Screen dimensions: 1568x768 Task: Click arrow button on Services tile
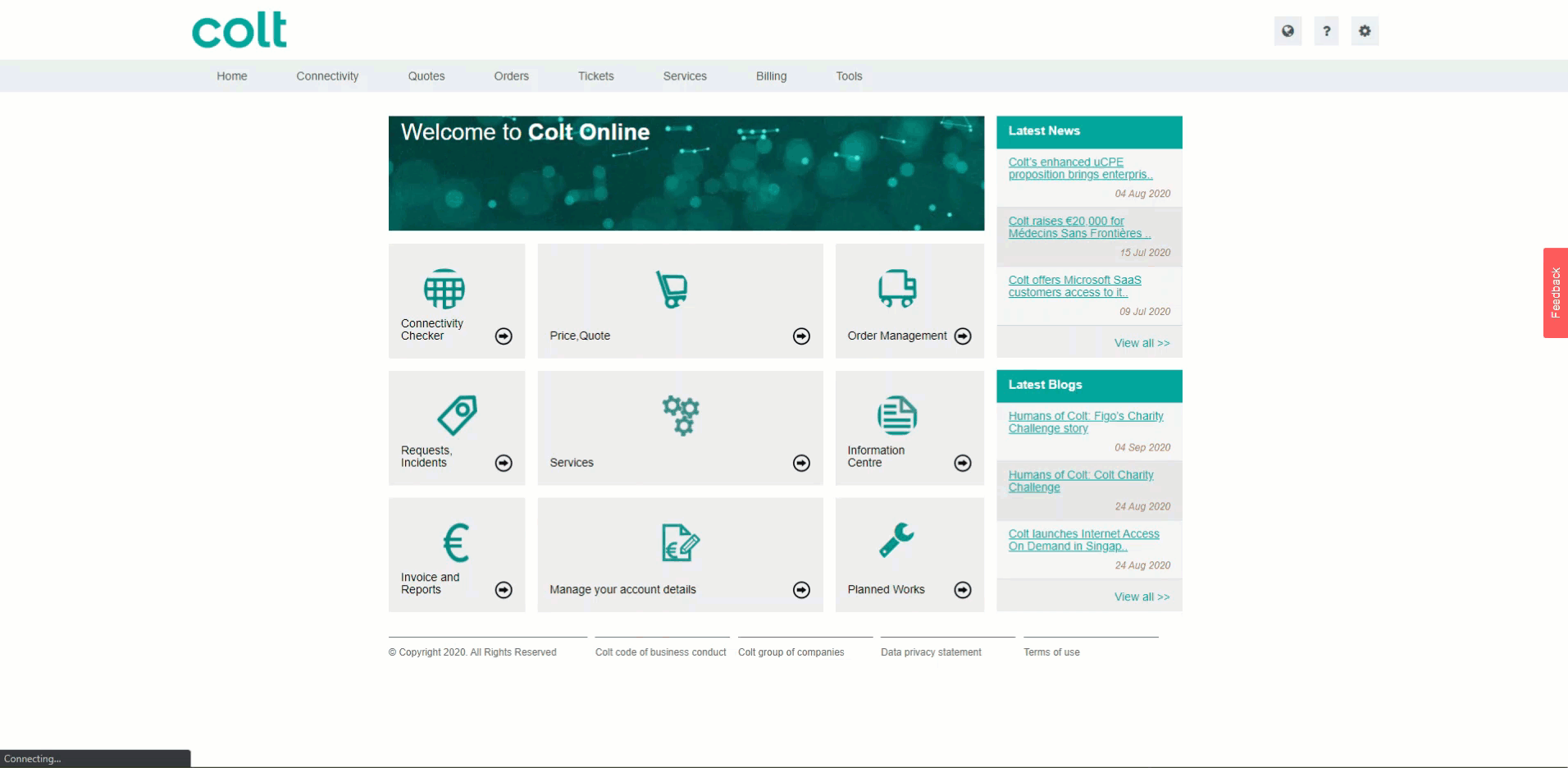pyautogui.click(x=801, y=464)
